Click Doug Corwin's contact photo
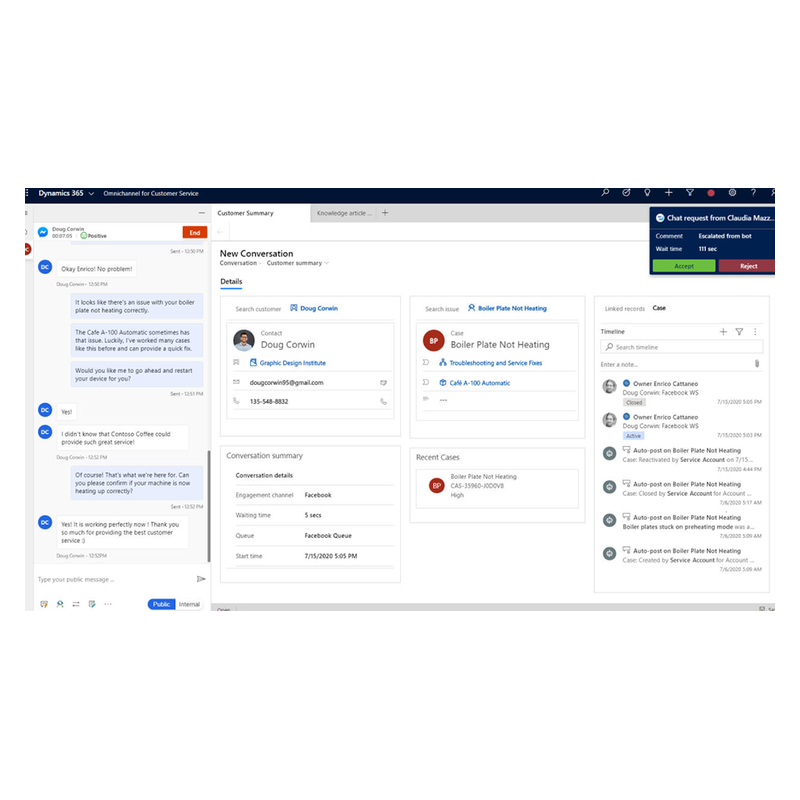 [x=244, y=340]
